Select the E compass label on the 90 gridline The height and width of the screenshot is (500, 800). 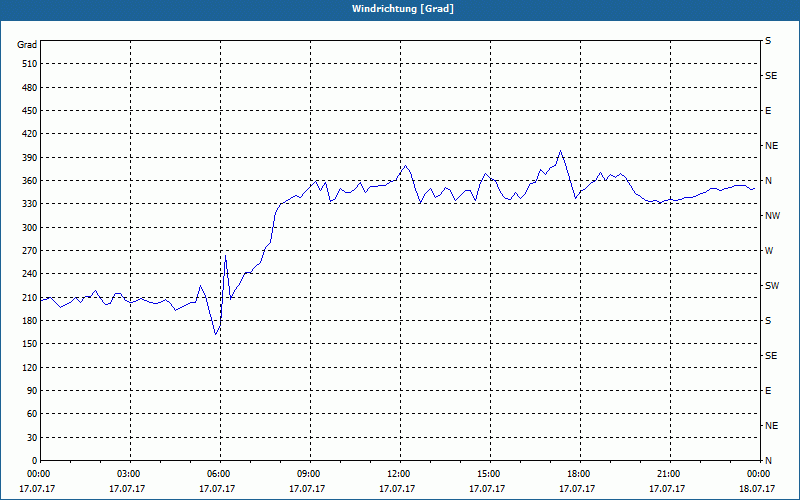(x=768, y=391)
